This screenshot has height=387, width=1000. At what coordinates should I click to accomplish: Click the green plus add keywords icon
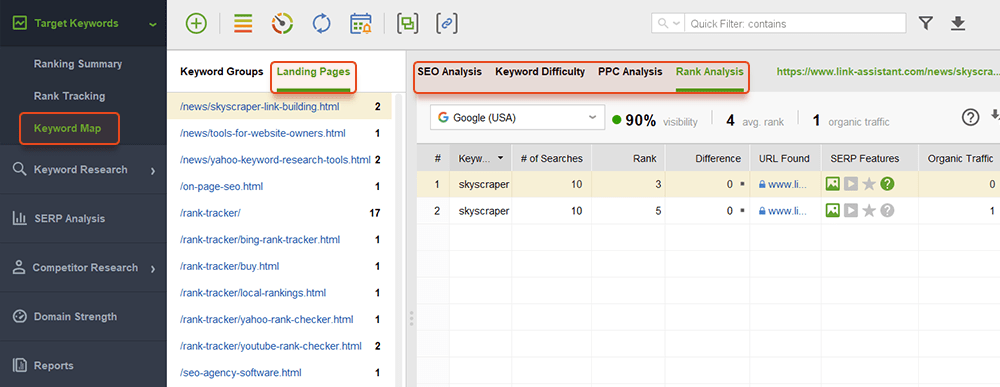click(196, 24)
